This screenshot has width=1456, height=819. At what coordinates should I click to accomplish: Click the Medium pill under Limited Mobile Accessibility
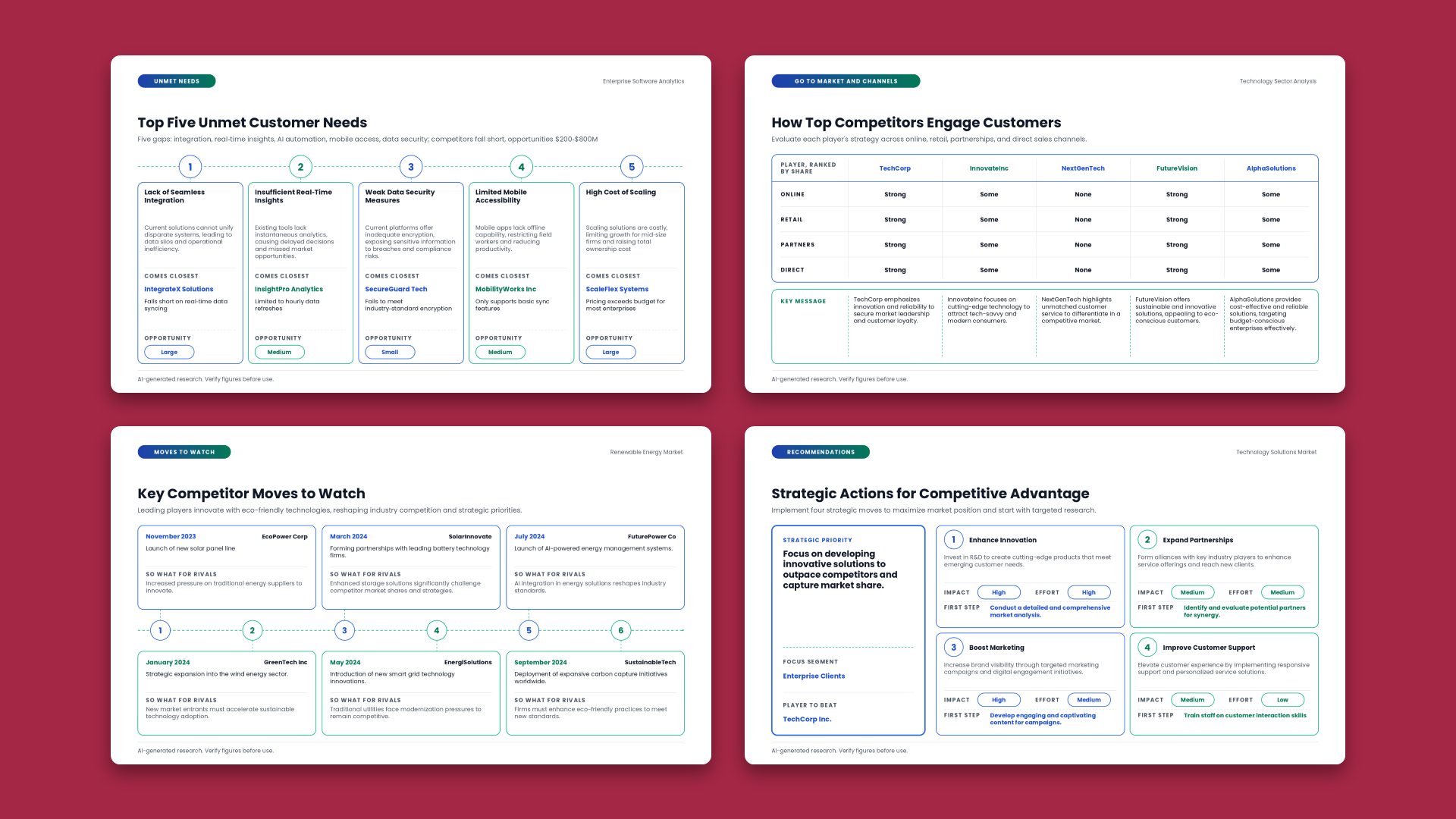pos(500,352)
